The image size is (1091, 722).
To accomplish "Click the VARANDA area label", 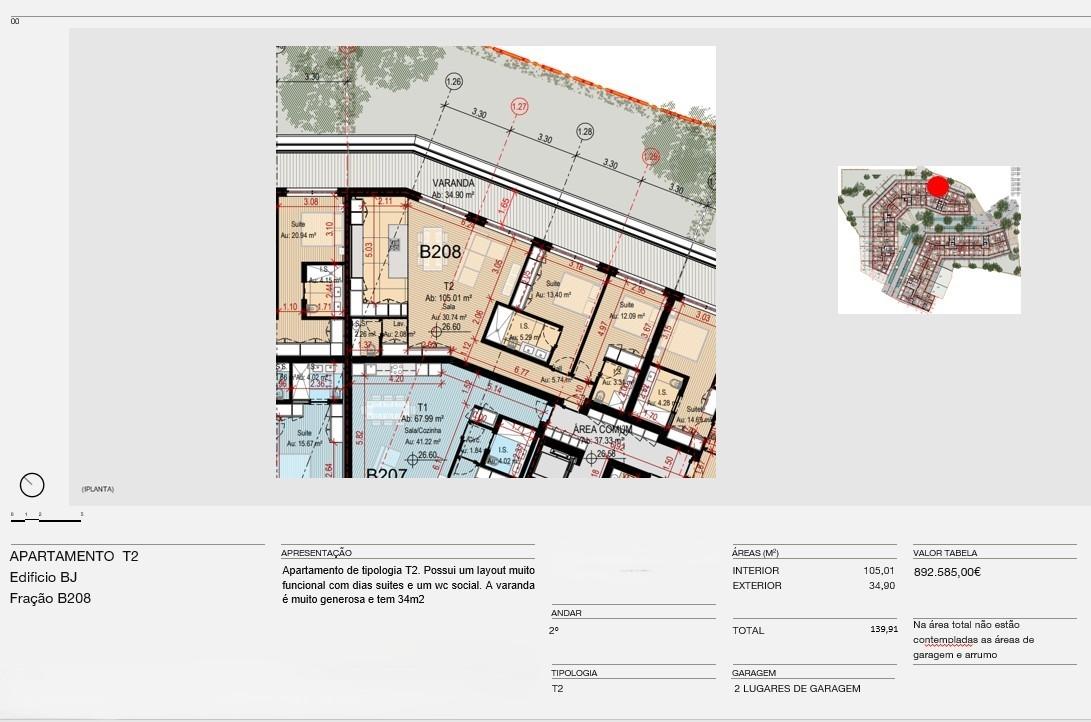I will pos(452,184).
